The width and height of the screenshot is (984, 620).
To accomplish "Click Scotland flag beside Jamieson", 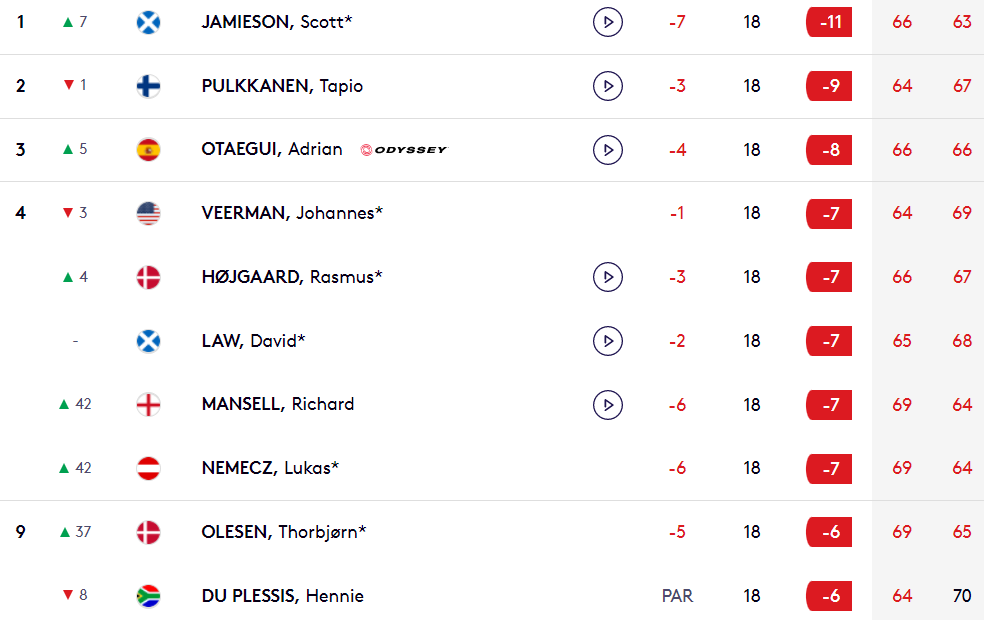I will (x=148, y=23).
